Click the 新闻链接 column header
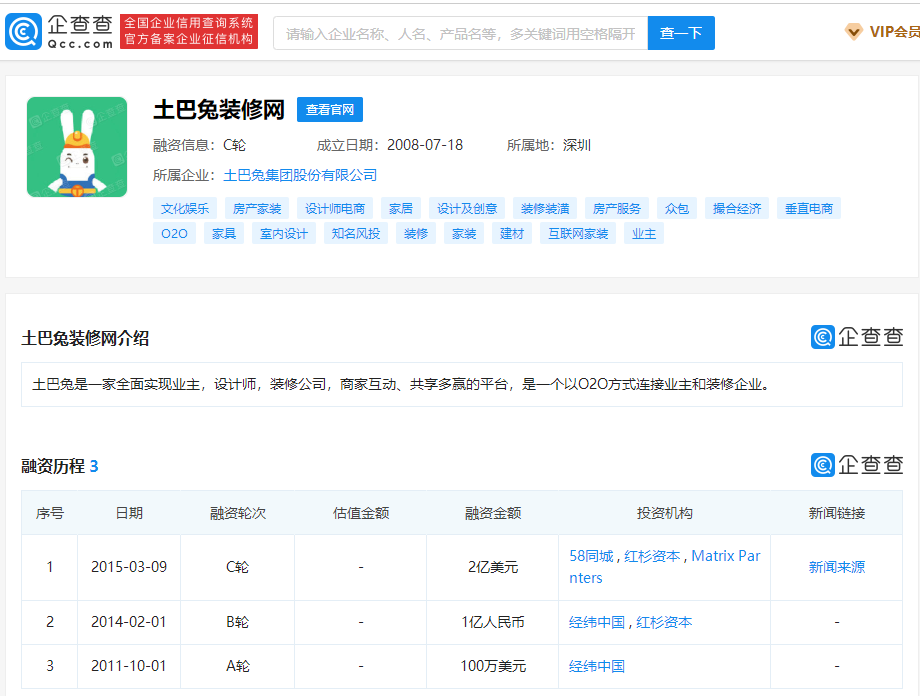 point(837,513)
